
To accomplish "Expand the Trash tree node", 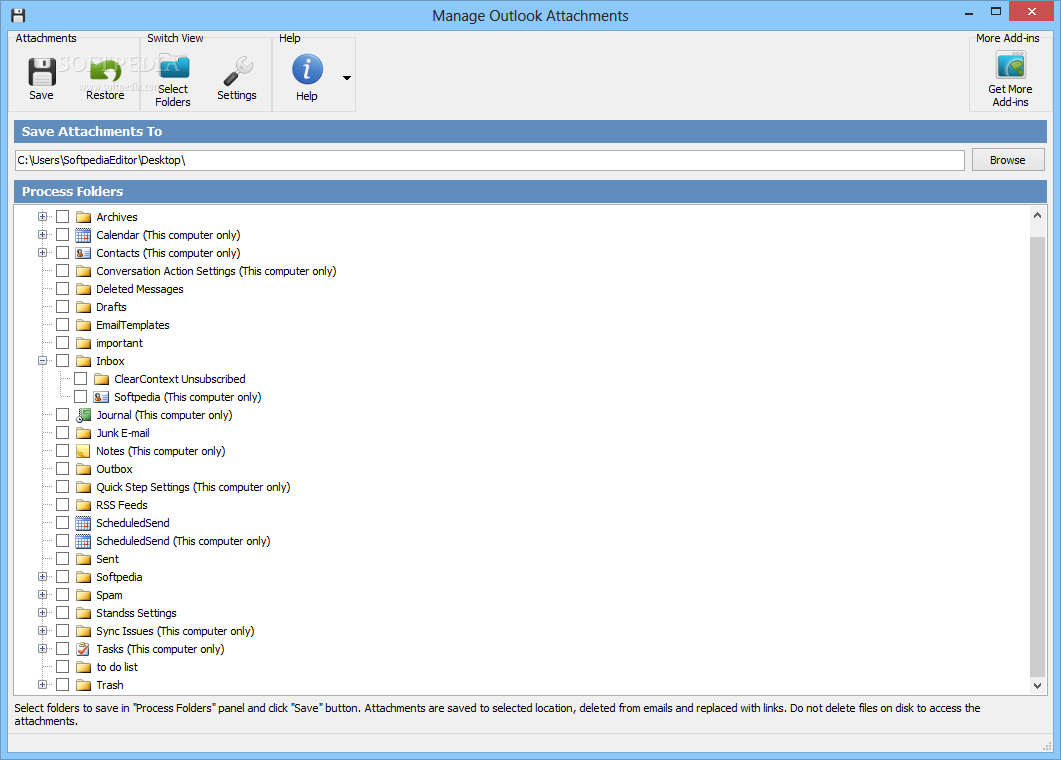I will coord(43,685).
